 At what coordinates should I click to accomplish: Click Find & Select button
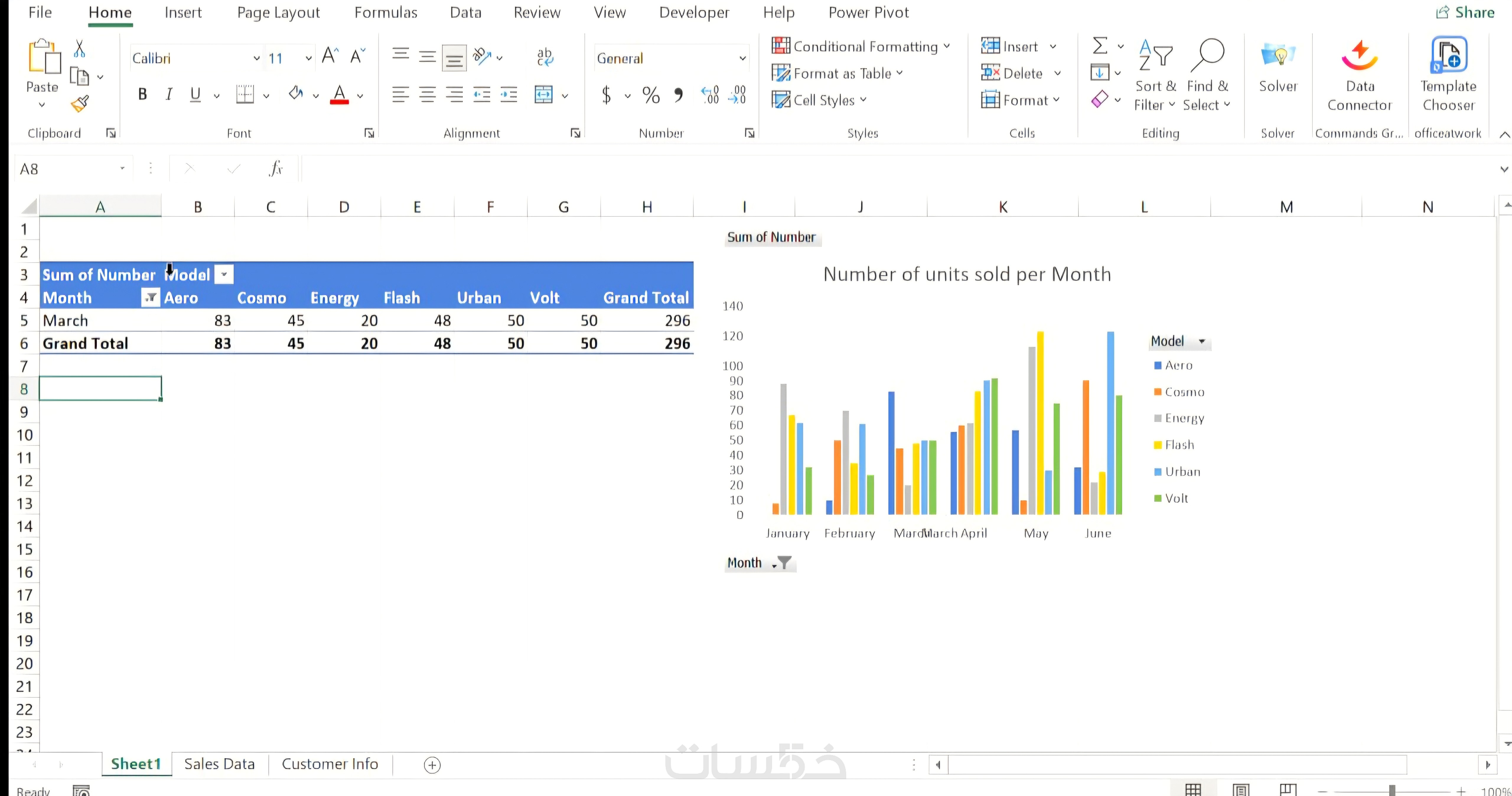pyautogui.click(x=1207, y=75)
